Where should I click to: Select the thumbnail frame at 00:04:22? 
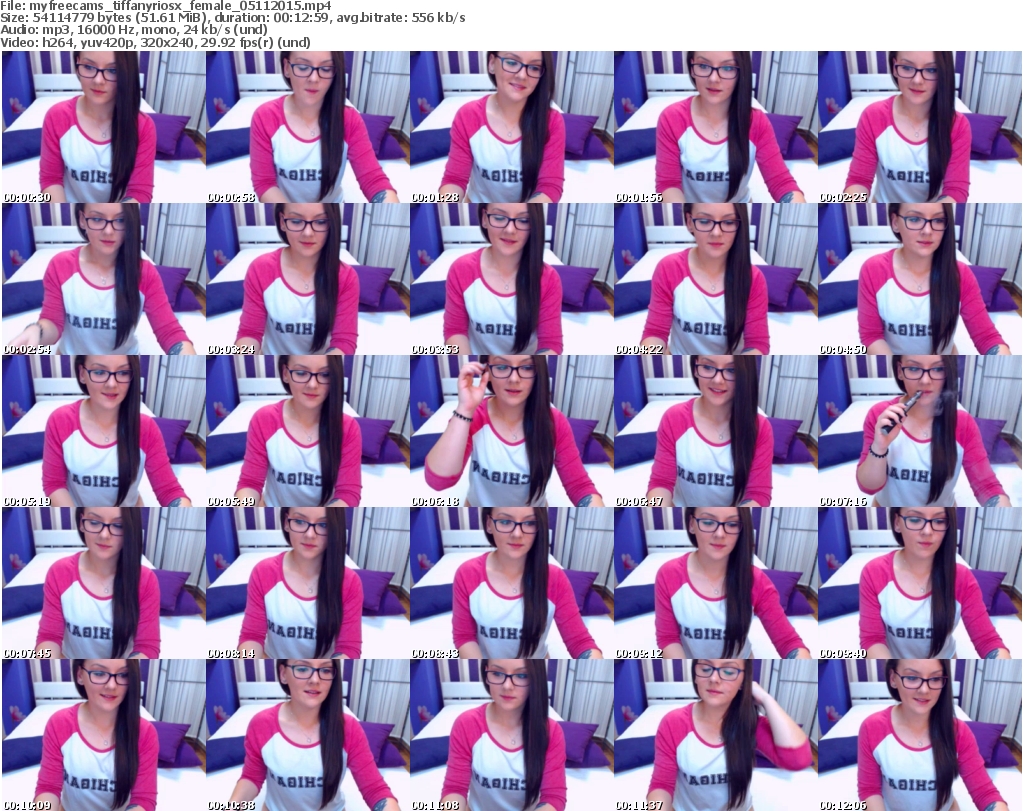(715, 279)
